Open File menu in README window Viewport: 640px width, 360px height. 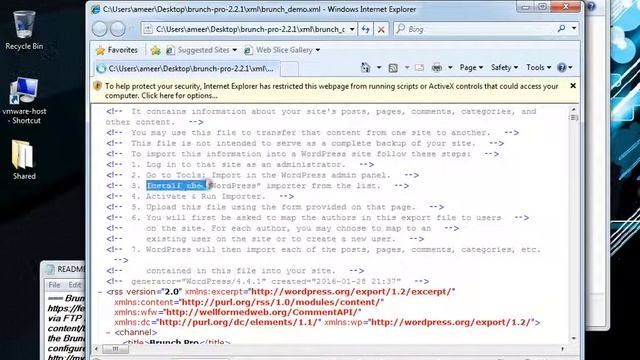click(54, 285)
